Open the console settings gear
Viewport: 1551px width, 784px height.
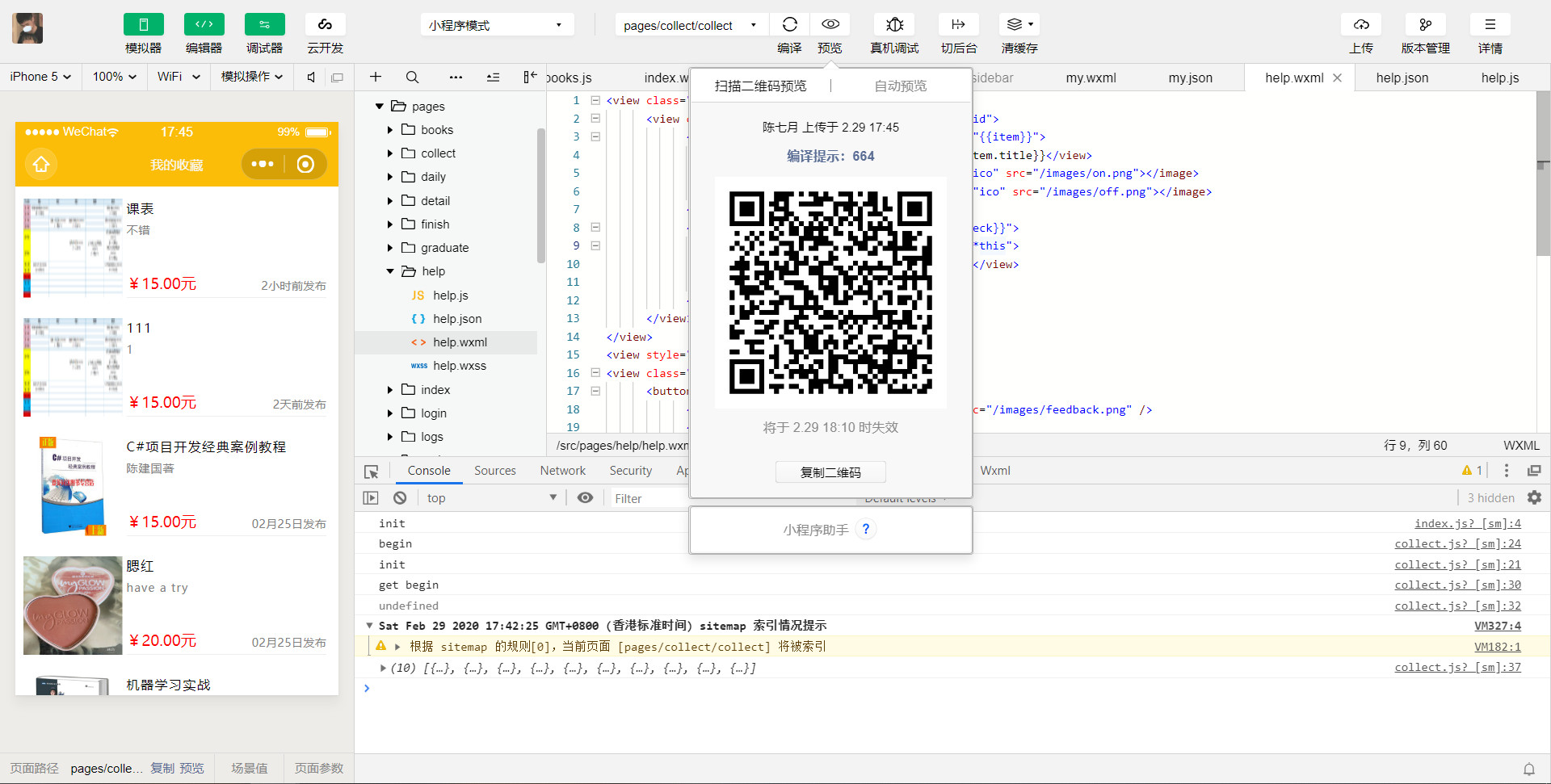point(1535,498)
